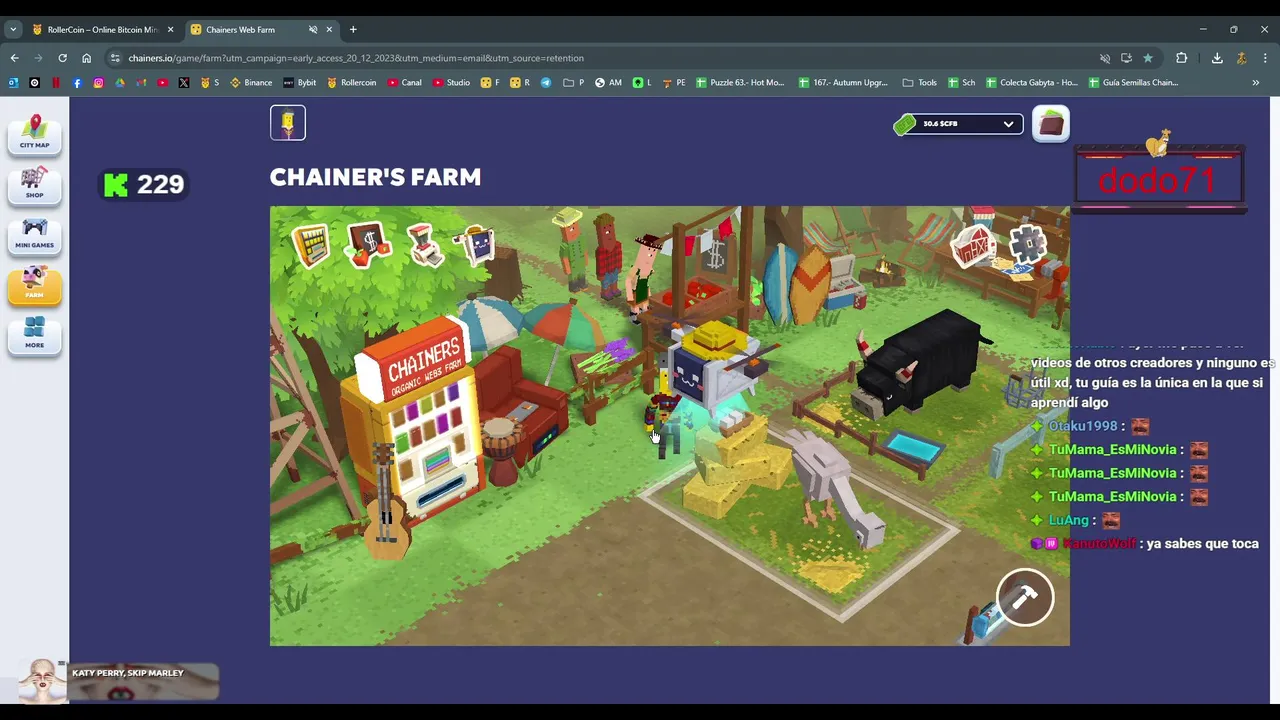The image size is (1280, 720).
Task: Open the Rollercoin bookmark
Action: [351, 82]
